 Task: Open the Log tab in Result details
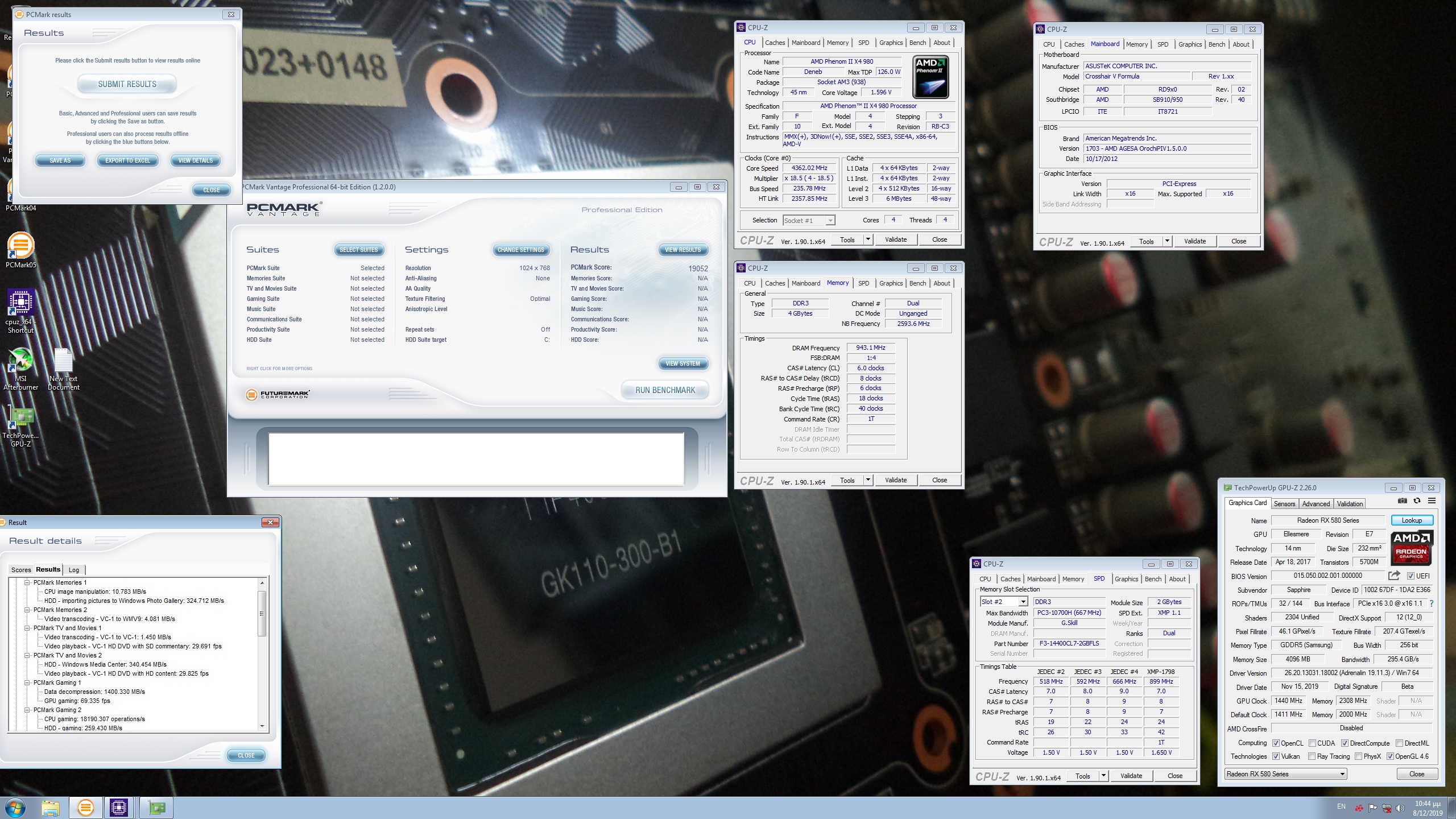click(x=74, y=570)
